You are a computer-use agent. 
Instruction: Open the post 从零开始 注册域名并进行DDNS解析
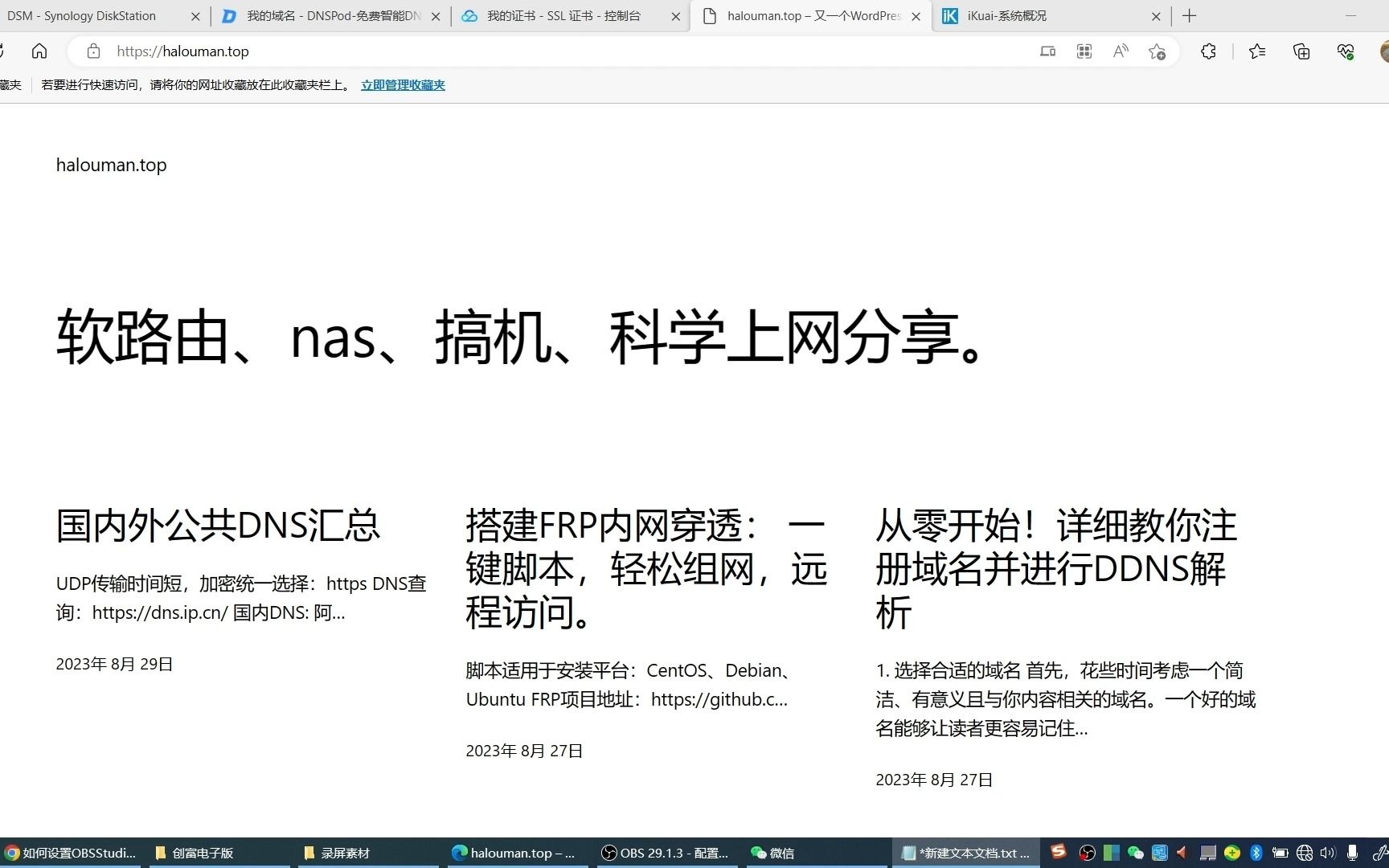1056,569
